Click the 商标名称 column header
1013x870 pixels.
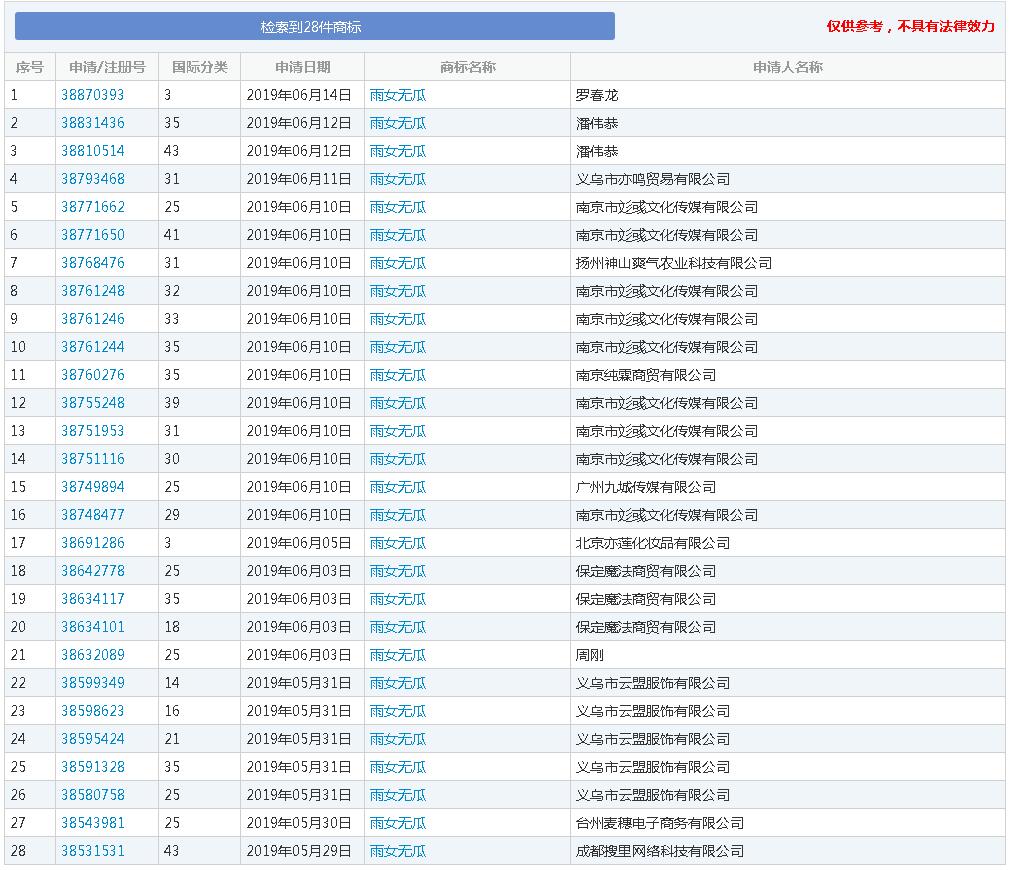467,67
